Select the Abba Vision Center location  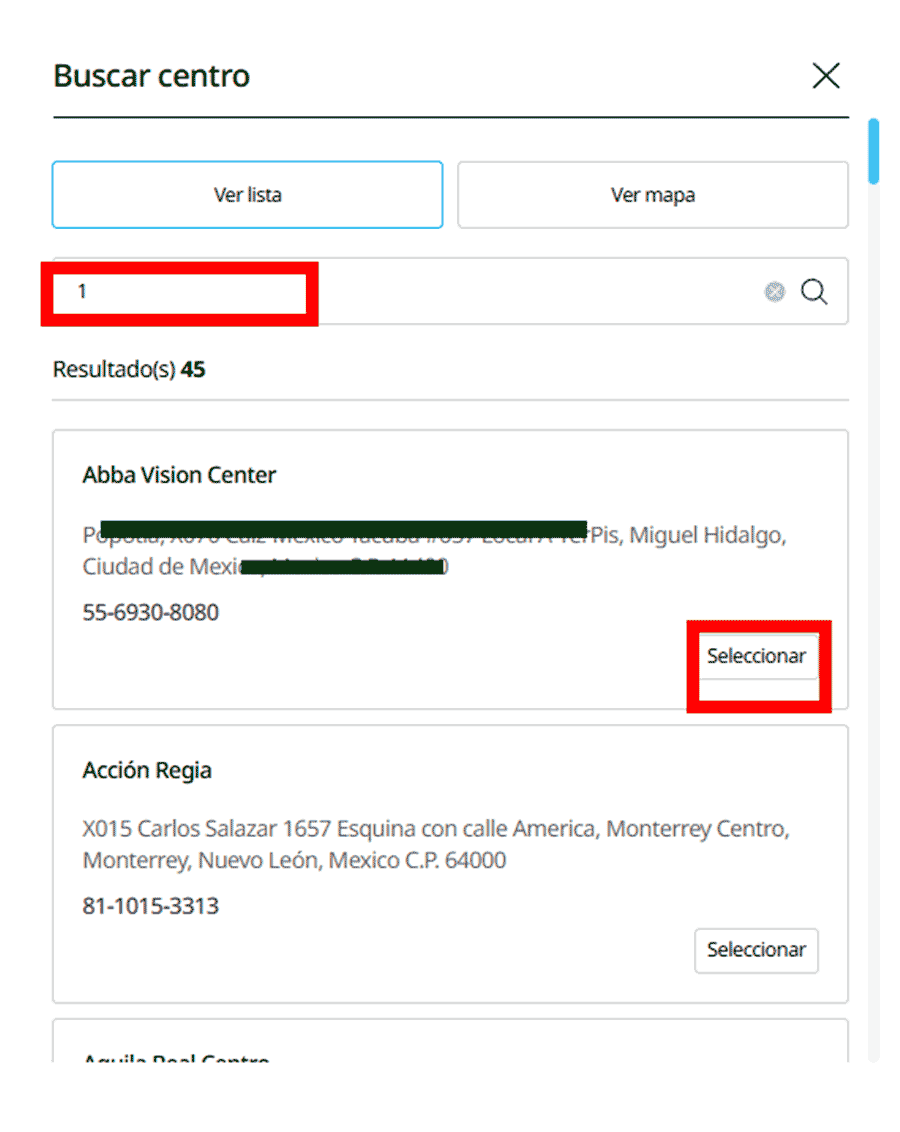point(757,656)
